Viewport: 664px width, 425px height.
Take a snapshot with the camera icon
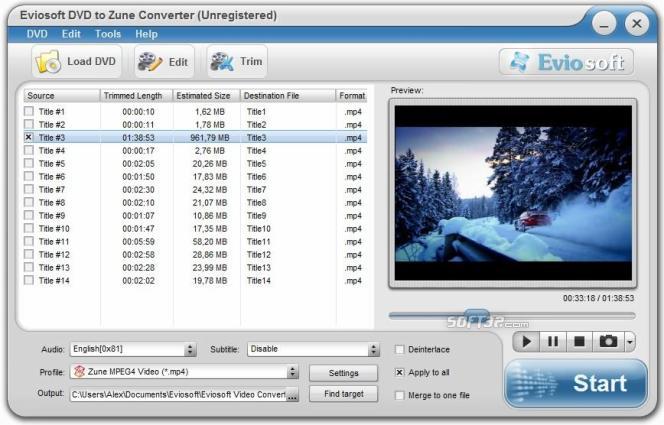pyautogui.click(x=608, y=342)
